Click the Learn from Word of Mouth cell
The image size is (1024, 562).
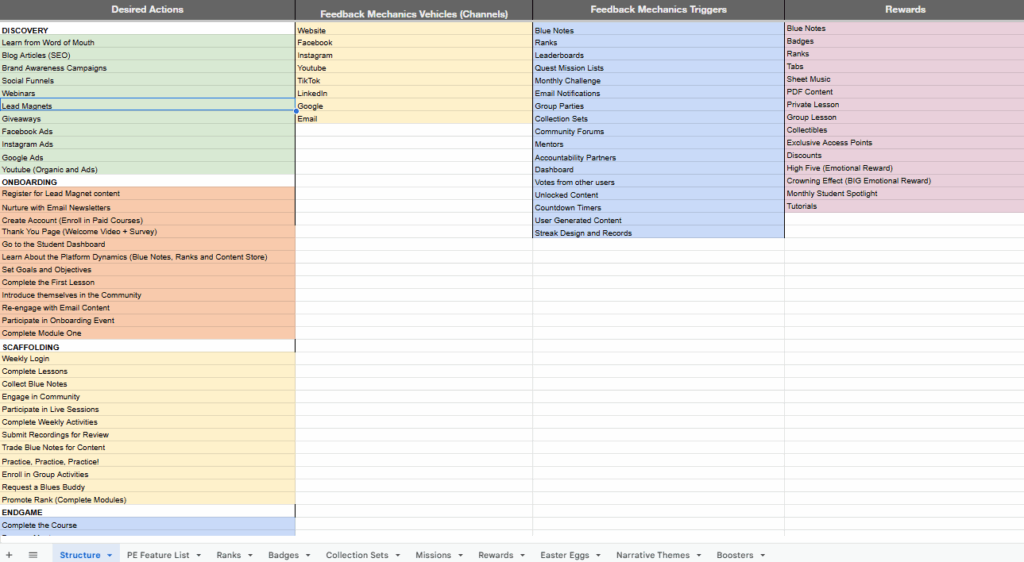tap(148, 42)
